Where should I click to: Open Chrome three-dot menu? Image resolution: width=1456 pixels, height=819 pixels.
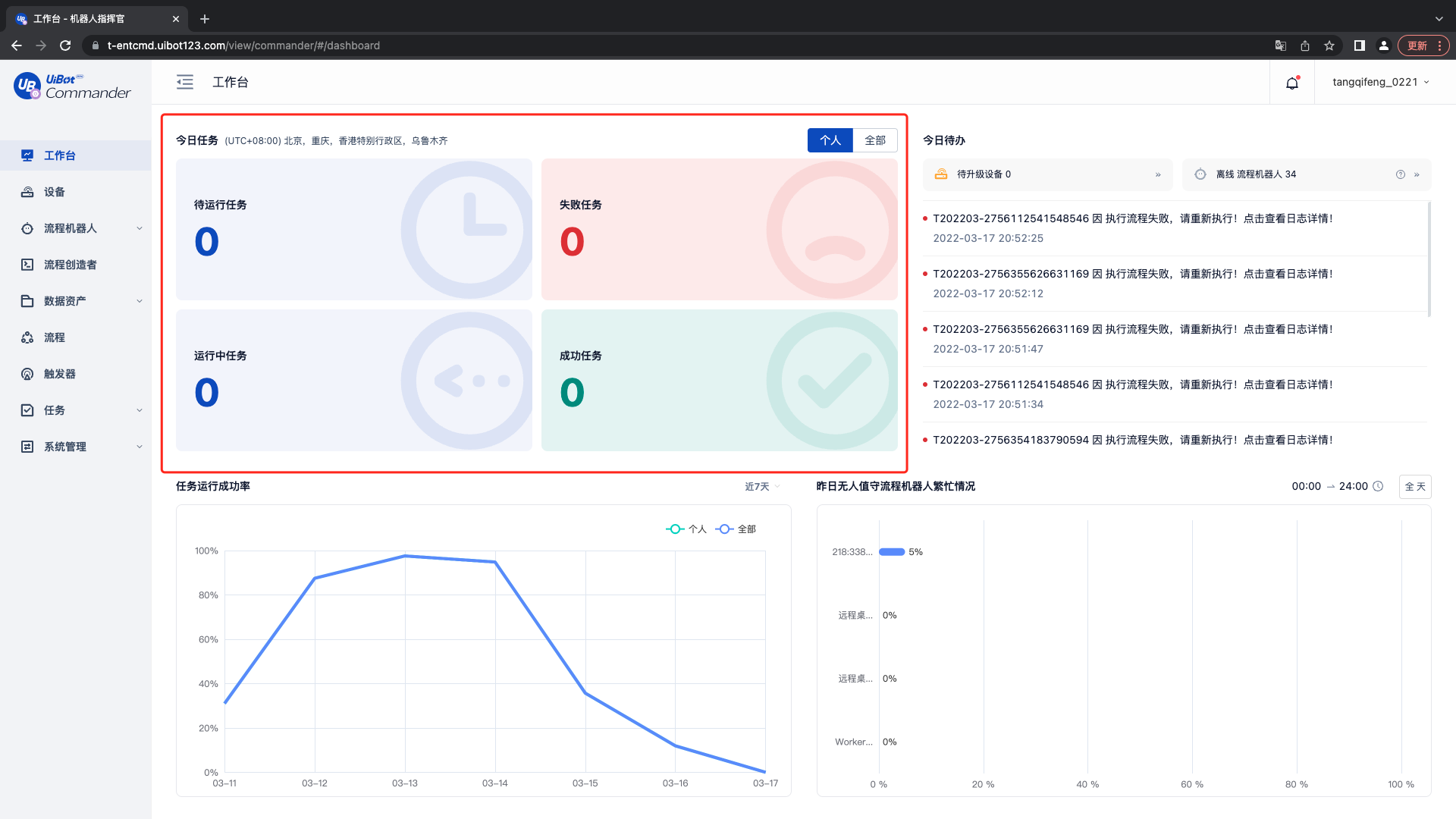[1439, 45]
